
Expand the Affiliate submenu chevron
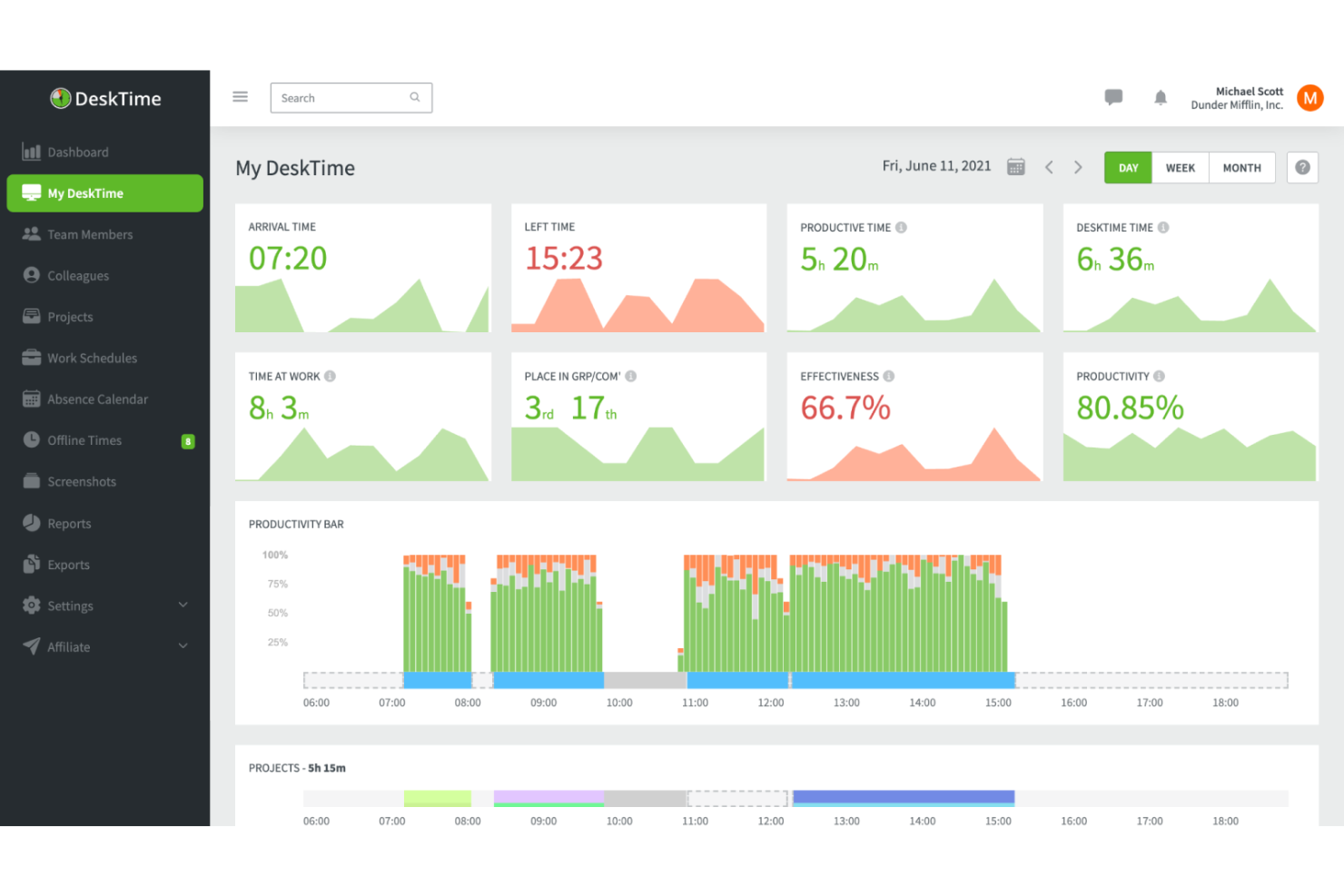183,646
